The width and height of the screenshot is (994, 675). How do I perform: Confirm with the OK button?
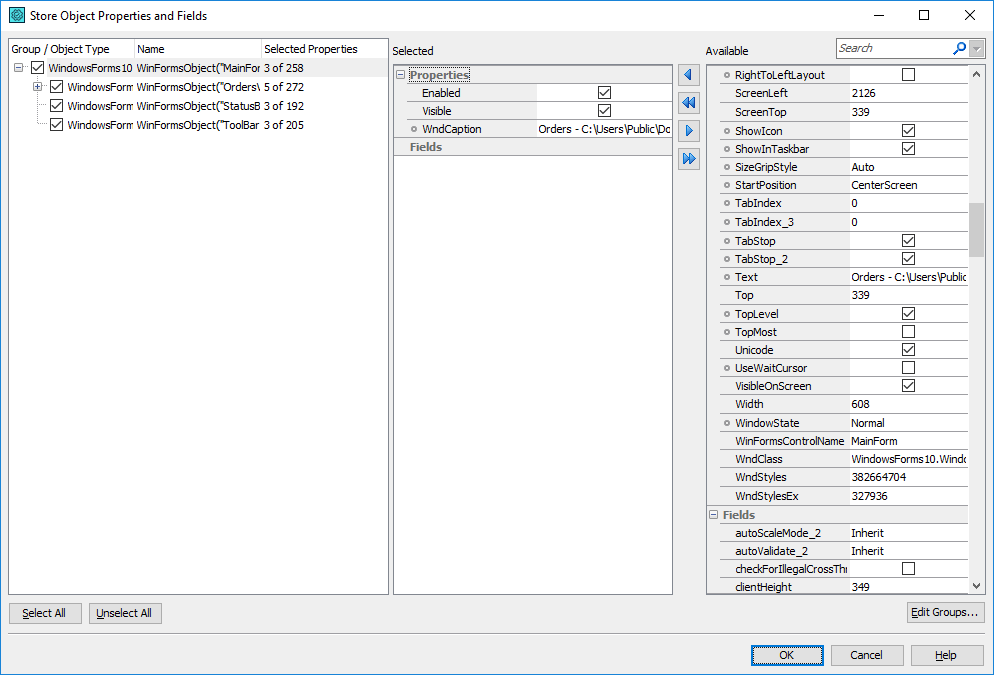coord(787,655)
